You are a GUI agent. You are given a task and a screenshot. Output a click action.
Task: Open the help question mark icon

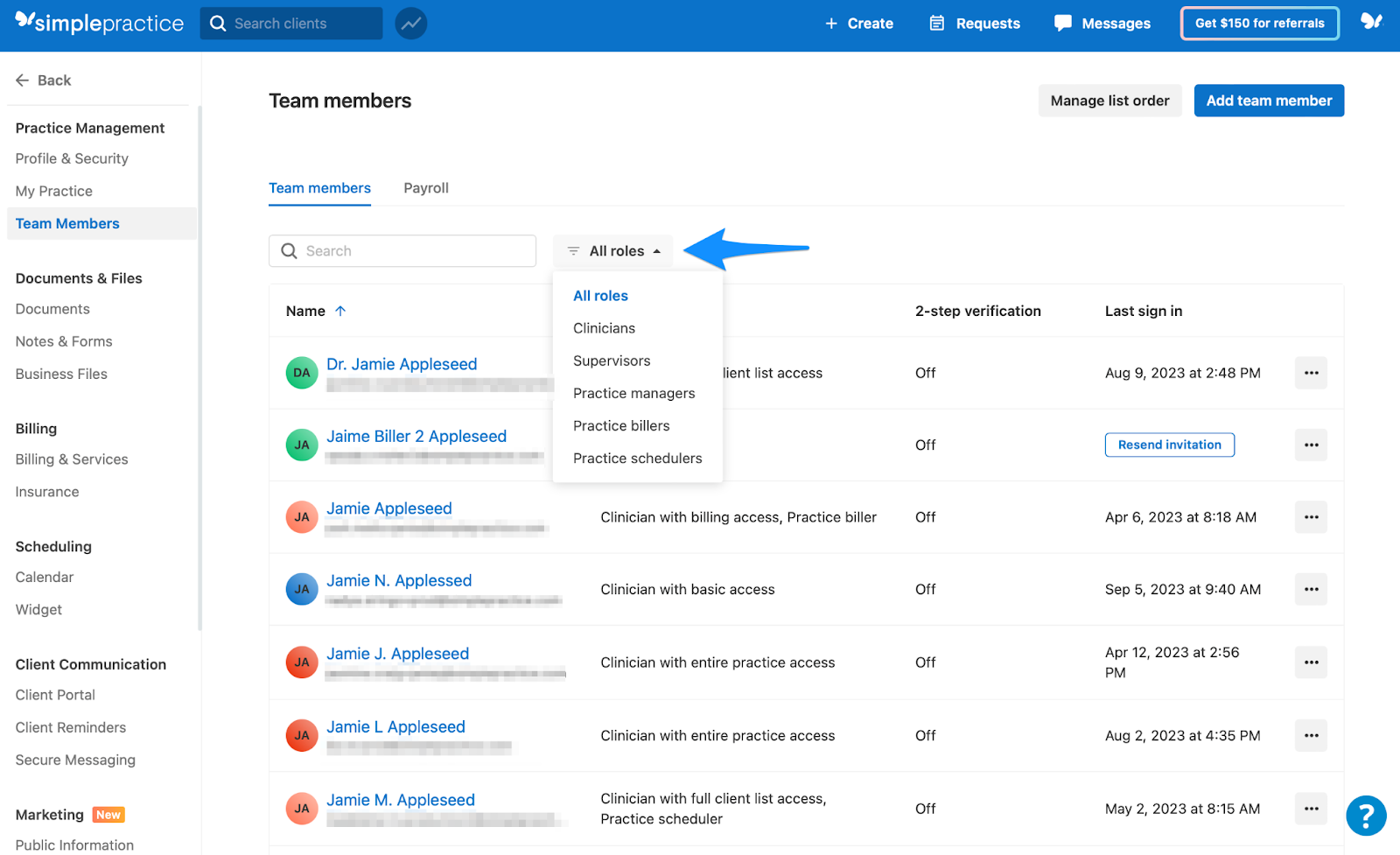(1367, 816)
